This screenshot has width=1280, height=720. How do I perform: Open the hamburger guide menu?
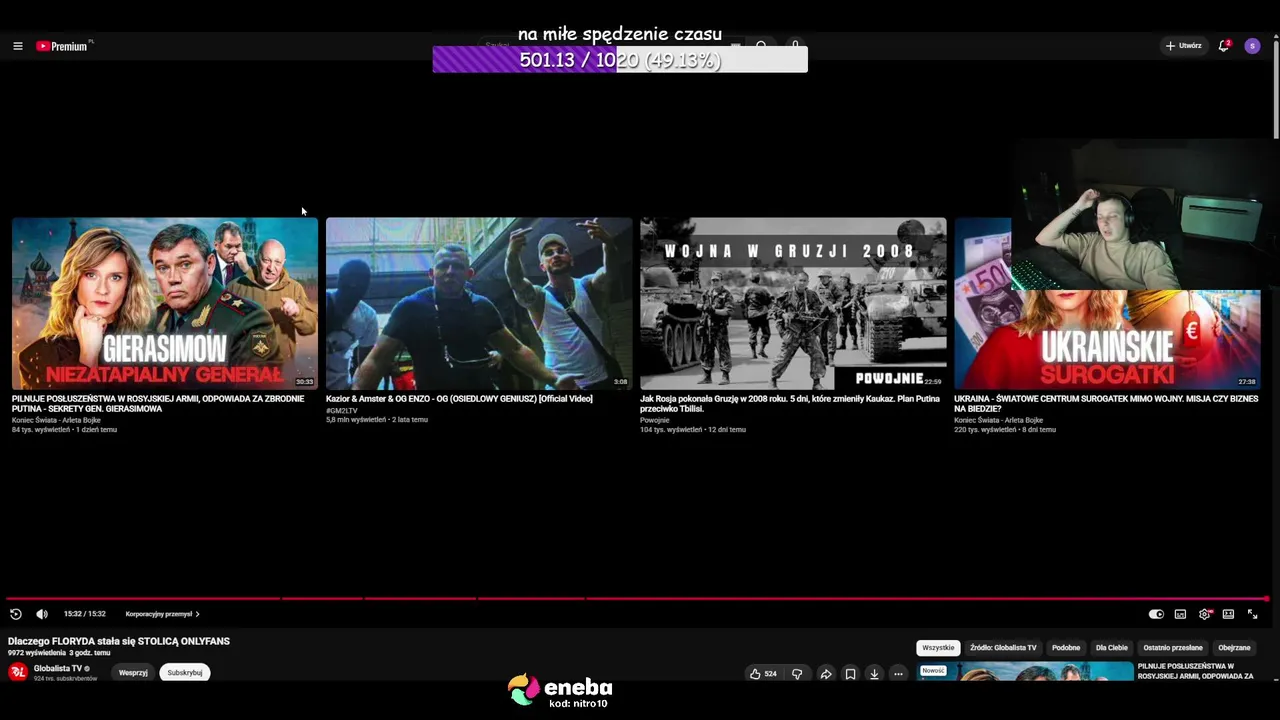(x=17, y=46)
